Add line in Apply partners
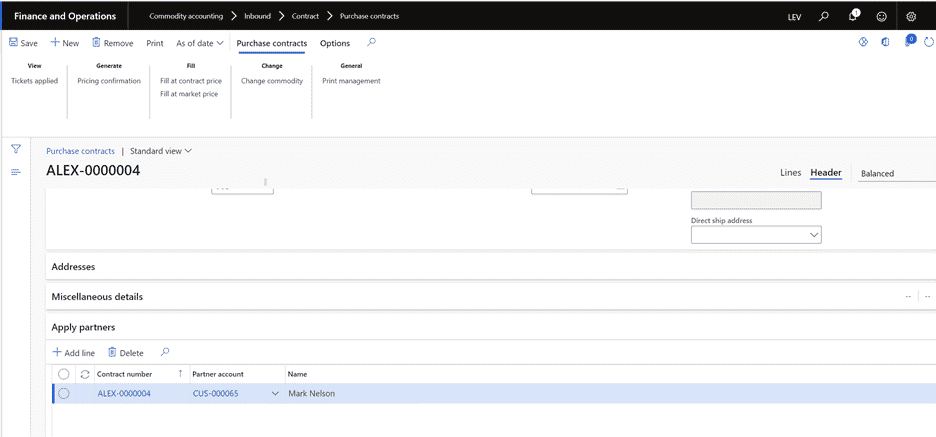 click(x=74, y=353)
